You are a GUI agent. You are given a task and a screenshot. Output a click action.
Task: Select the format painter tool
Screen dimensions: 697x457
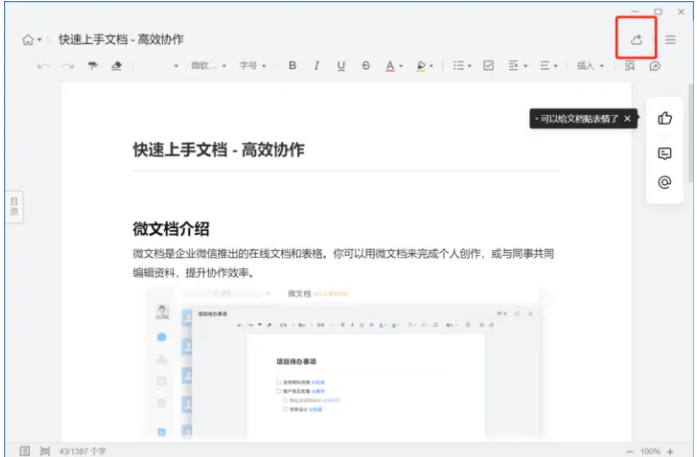pyautogui.click(x=92, y=66)
